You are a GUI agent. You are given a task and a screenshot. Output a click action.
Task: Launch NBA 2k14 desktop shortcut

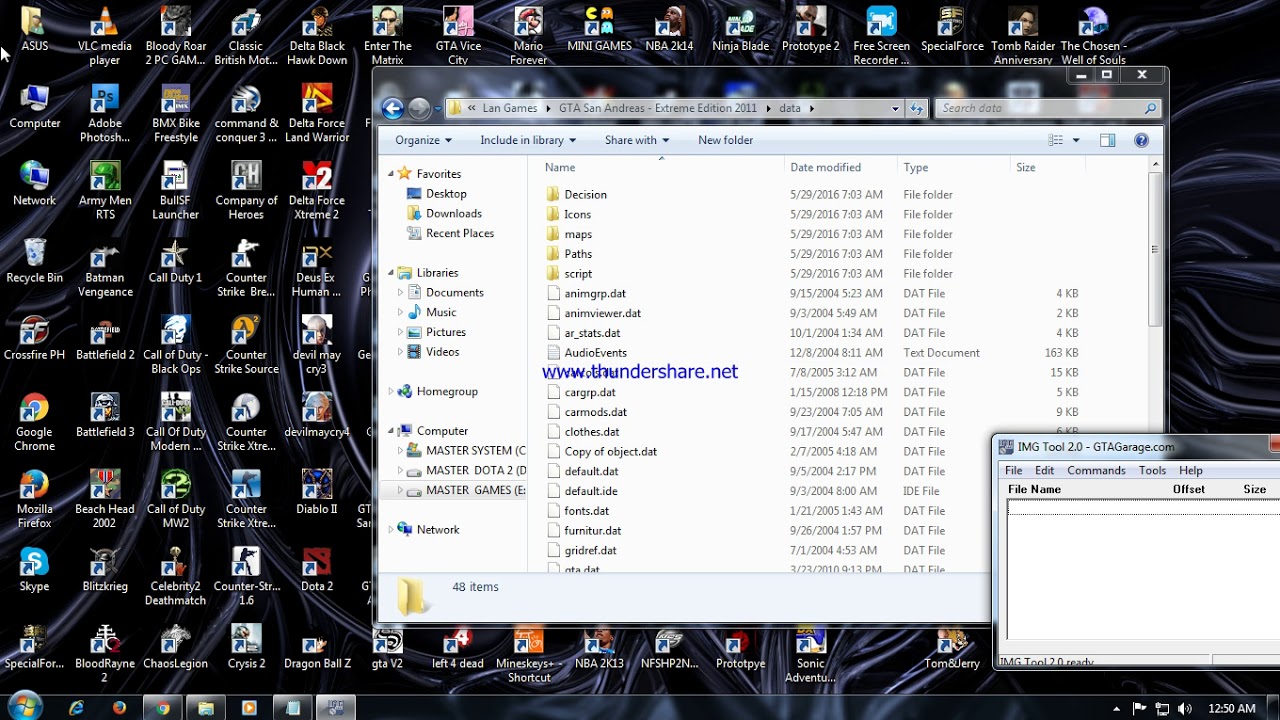tap(669, 30)
